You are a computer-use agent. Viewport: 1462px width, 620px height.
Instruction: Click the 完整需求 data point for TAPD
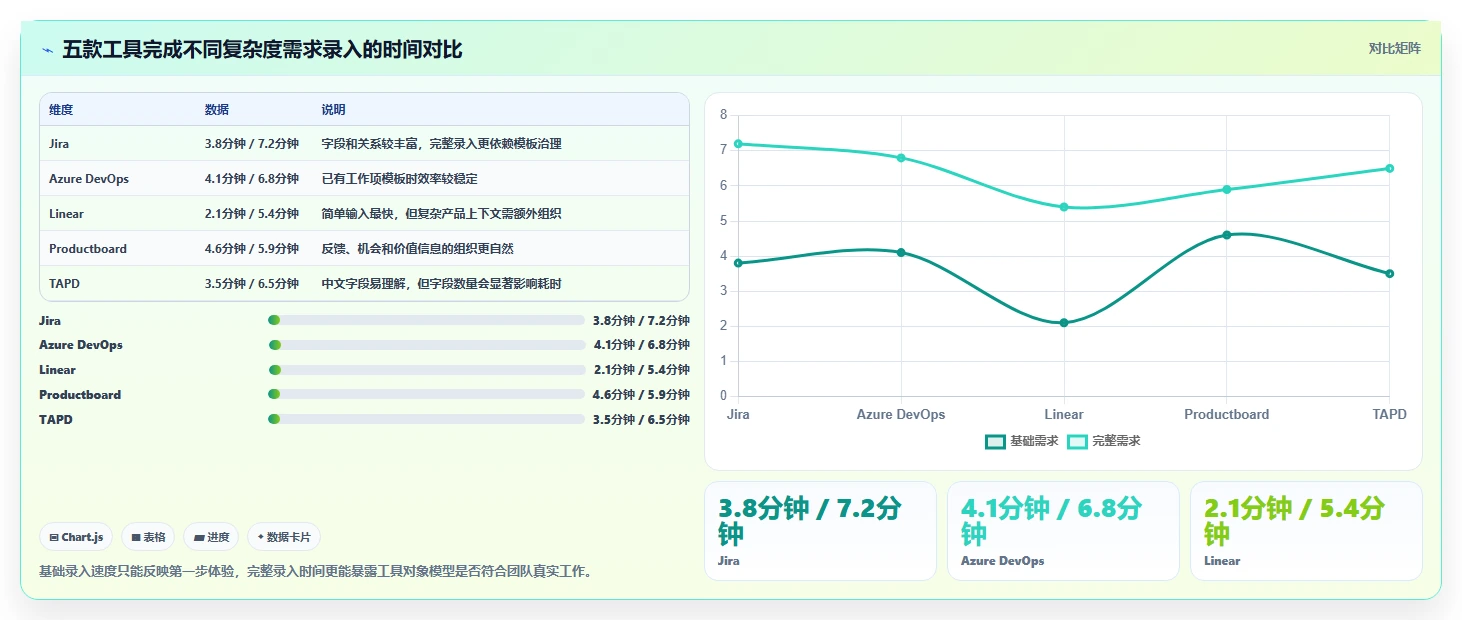click(1390, 168)
